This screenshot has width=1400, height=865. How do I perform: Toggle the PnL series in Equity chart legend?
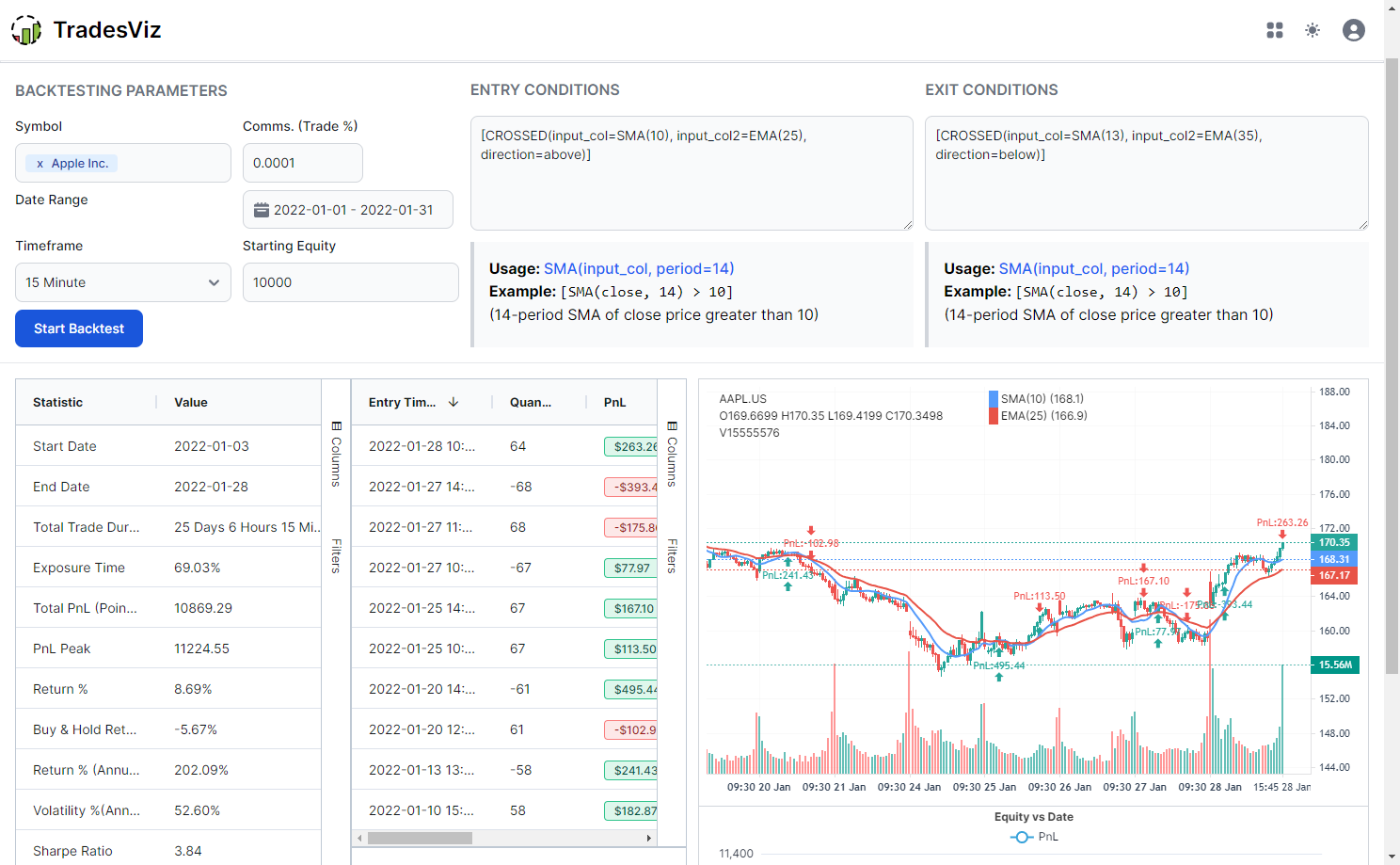(x=1035, y=837)
